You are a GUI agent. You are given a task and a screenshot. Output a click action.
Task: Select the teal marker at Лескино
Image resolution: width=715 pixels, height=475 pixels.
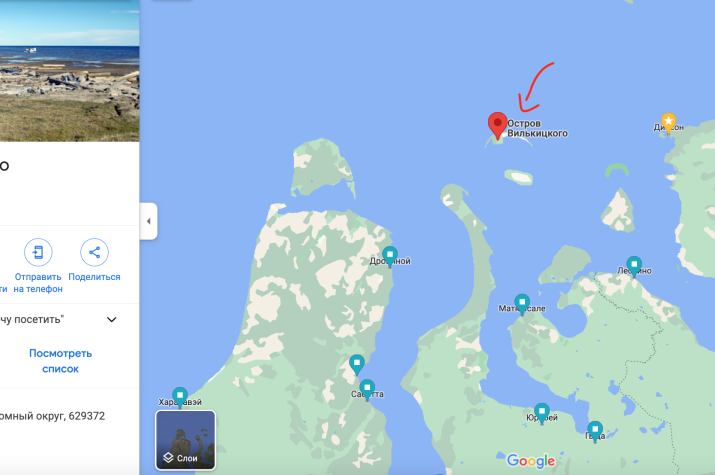pos(634,267)
